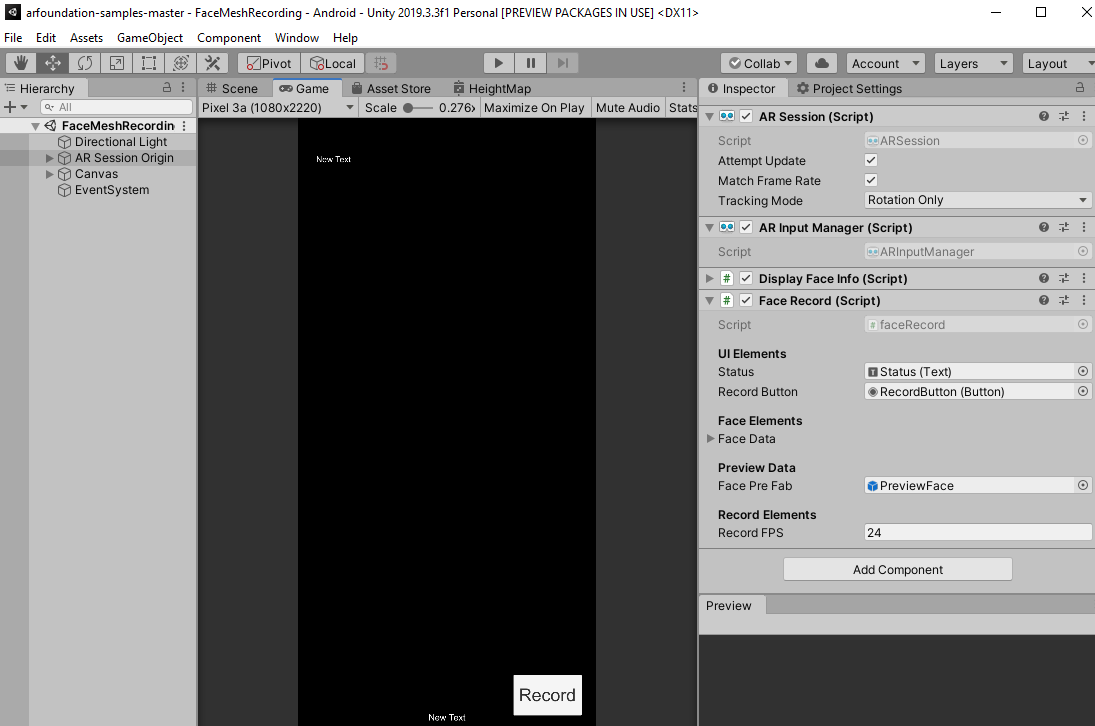Open Game view tab options menu
1095x726 pixels.
pos(684,87)
